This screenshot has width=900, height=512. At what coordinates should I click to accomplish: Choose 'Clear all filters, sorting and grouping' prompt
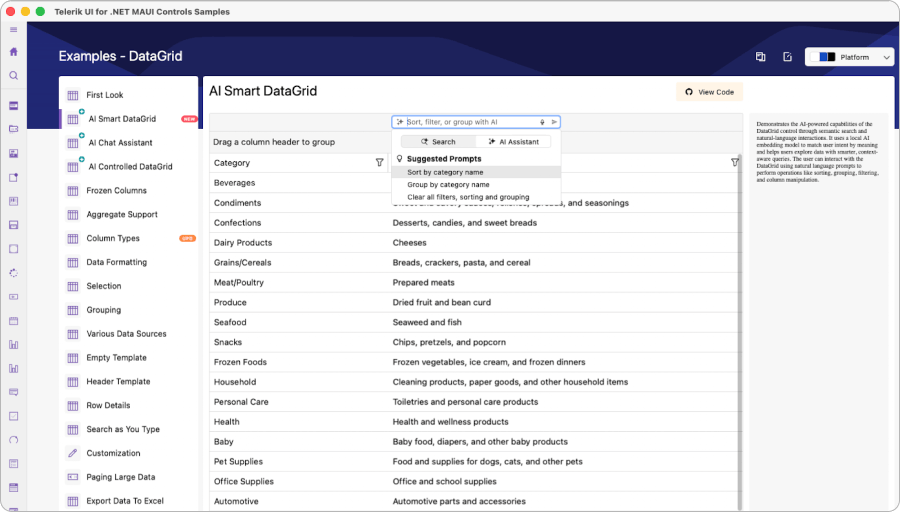click(476, 197)
